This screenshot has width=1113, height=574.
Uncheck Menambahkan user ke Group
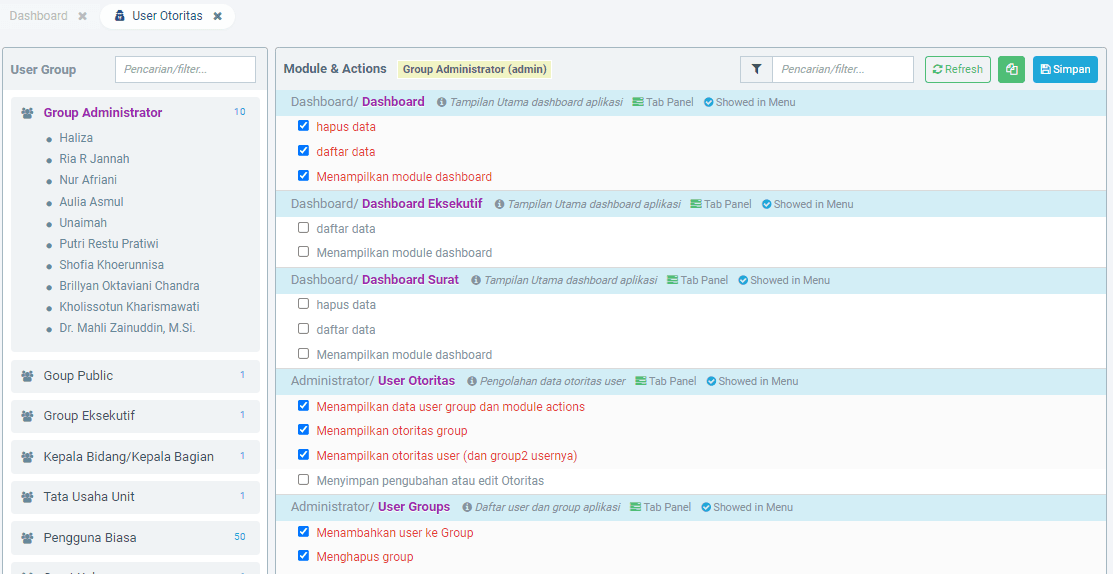tap(304, 531)
